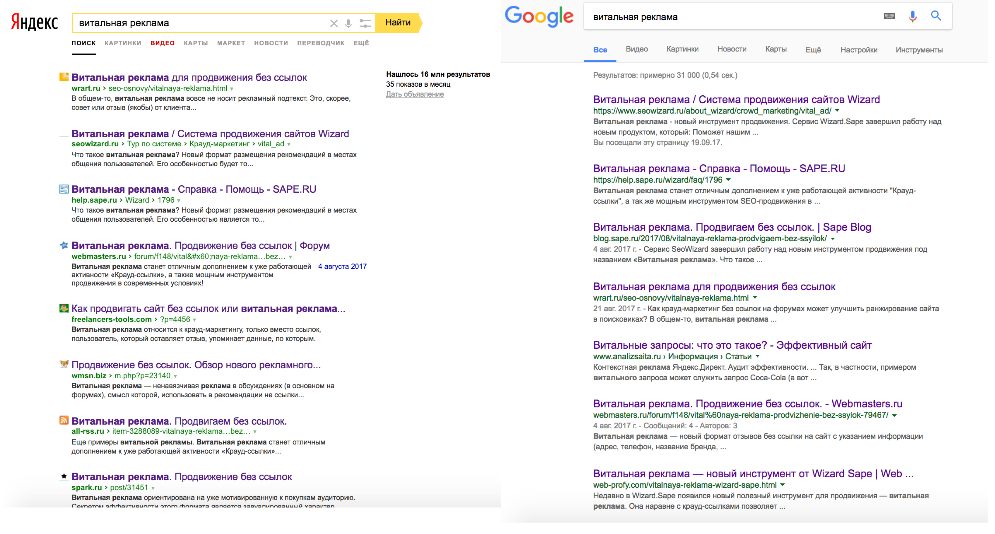The image size is (995, 534).
Task: Open Yandex result 'Продвигаем без ссылок.' from all-rss.ru
Action: [179, 421]
